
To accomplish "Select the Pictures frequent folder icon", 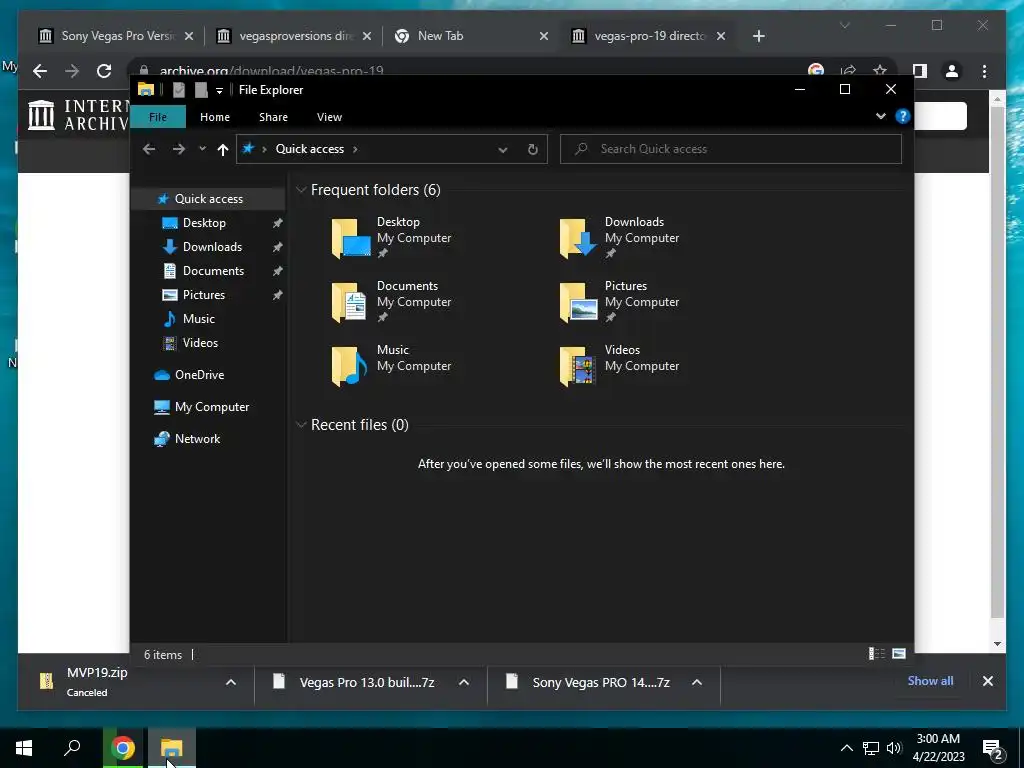I will pyautogui.click(x=579, y=302).
